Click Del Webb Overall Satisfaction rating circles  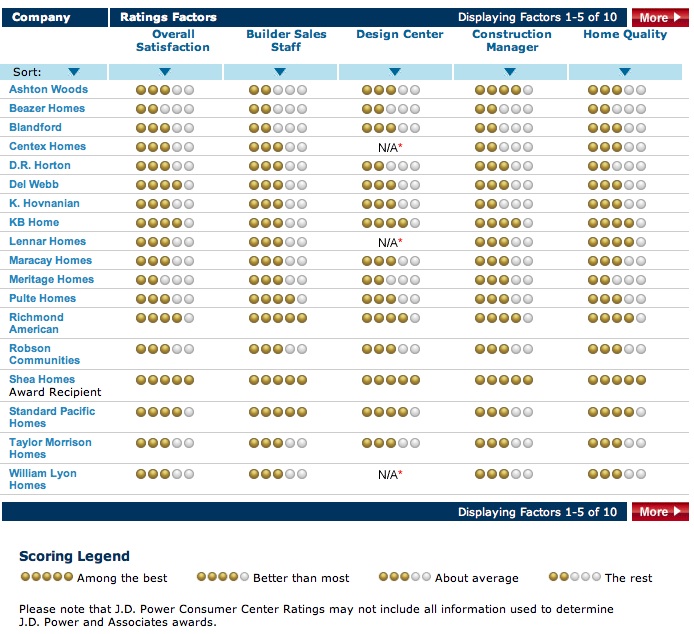click(x=165, y=185)
